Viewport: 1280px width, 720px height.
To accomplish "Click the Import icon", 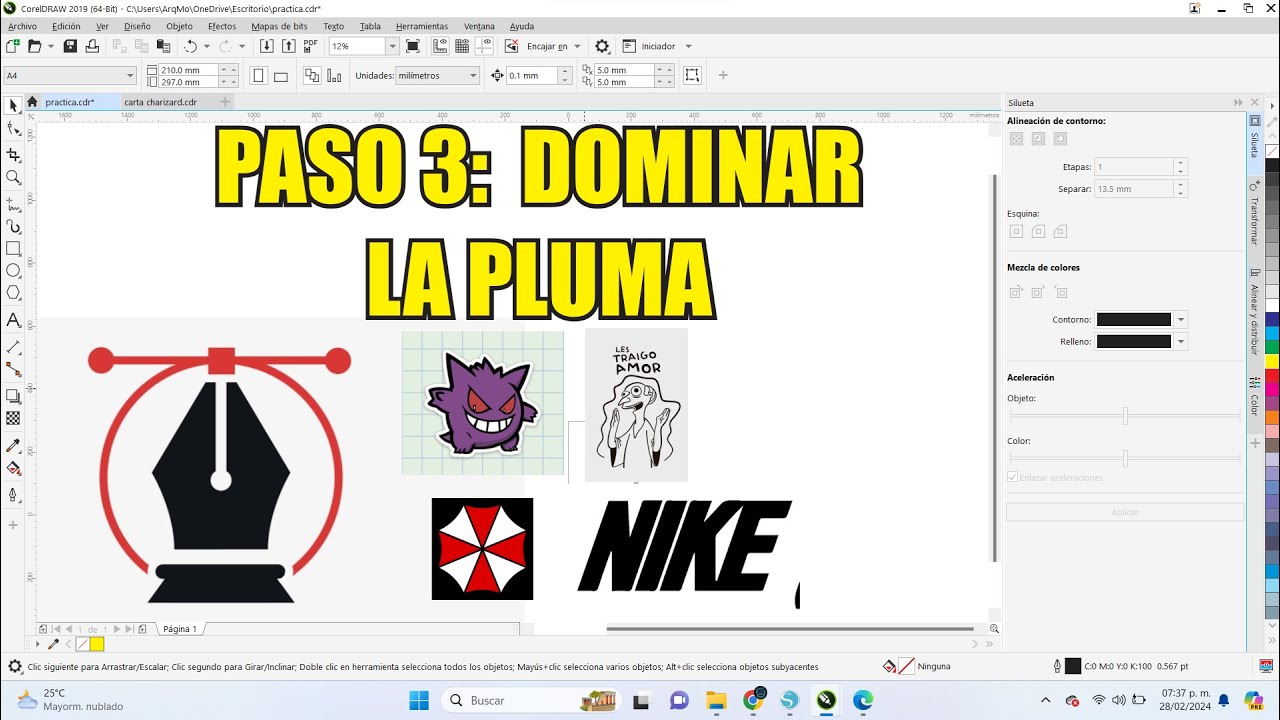I will 267,46.
